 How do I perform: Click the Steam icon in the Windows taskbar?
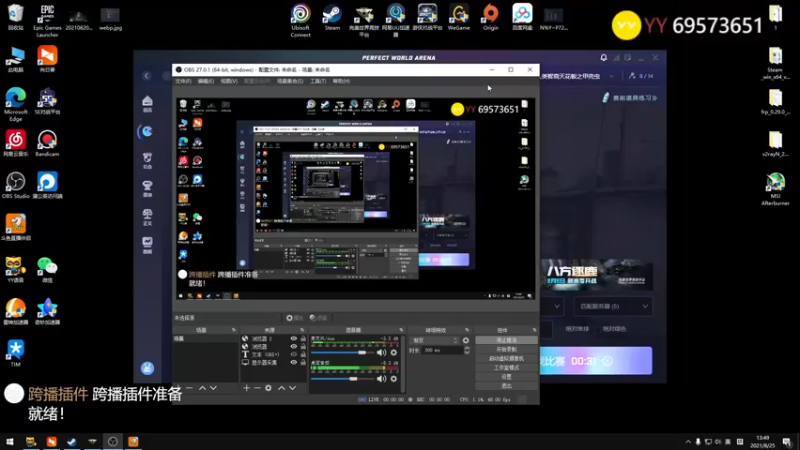(x=71, y=442)
